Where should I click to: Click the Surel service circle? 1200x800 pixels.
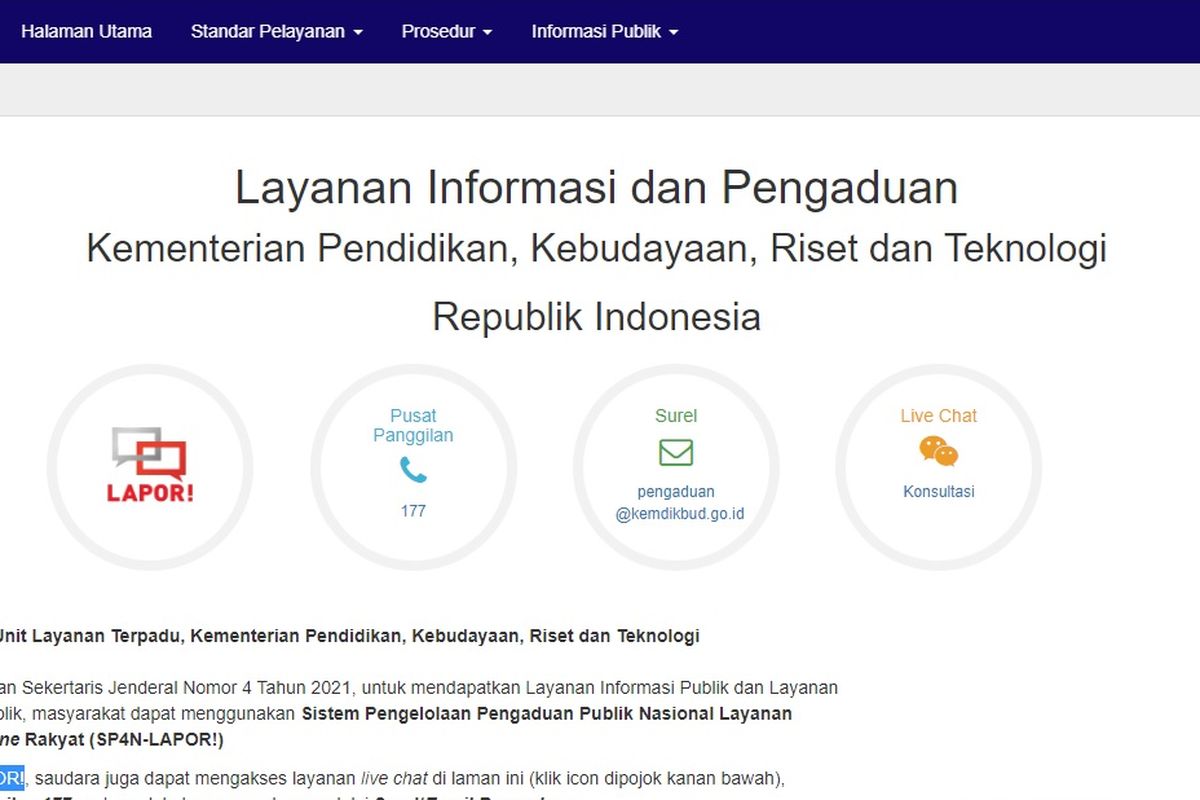pyautogui.click(x=675, y=468)
